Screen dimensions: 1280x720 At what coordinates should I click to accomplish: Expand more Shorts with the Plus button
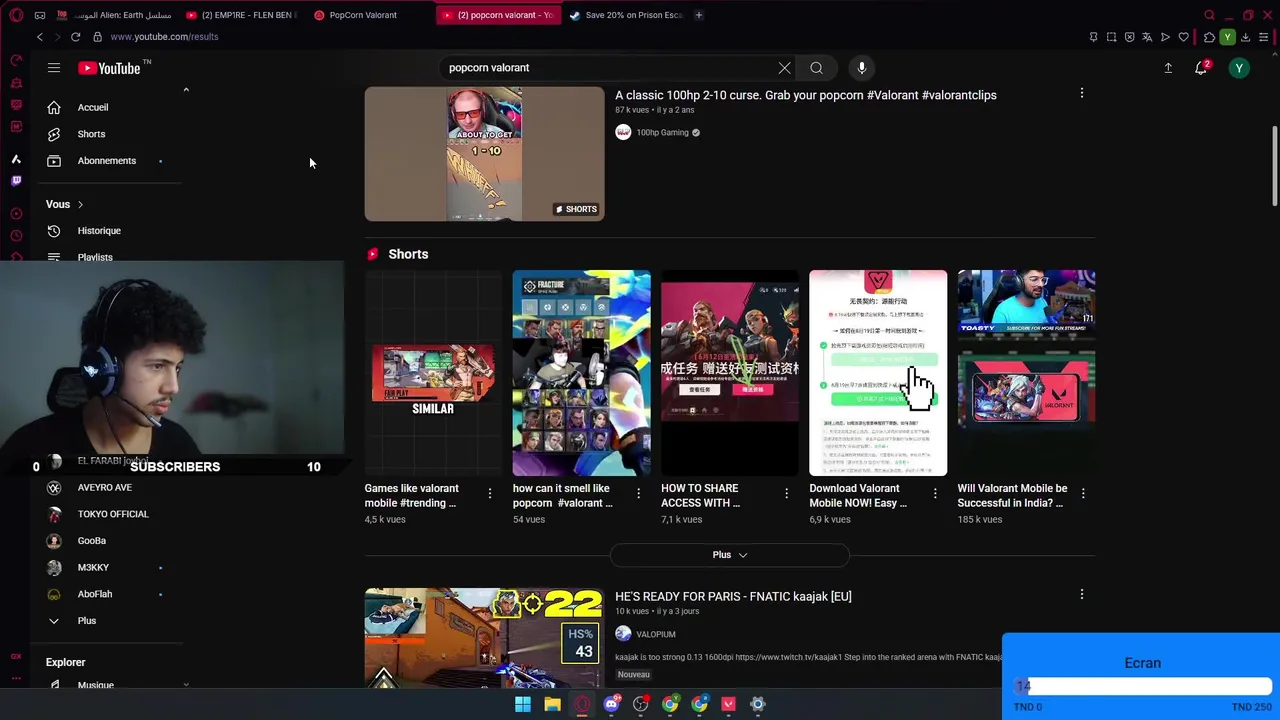pyautogui.click(x=730, y=555)
